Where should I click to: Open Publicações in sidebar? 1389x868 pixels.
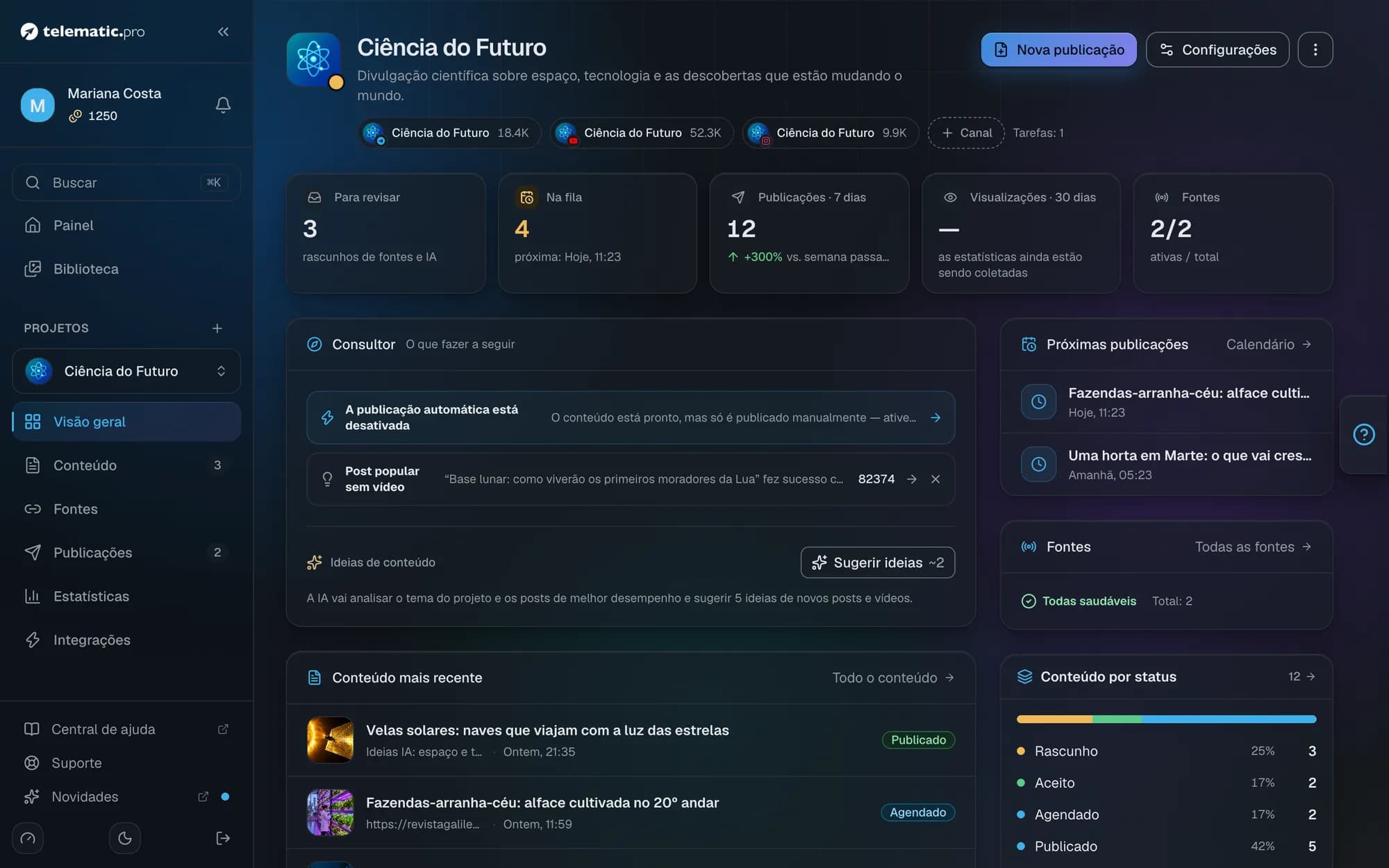pos(126,553)
